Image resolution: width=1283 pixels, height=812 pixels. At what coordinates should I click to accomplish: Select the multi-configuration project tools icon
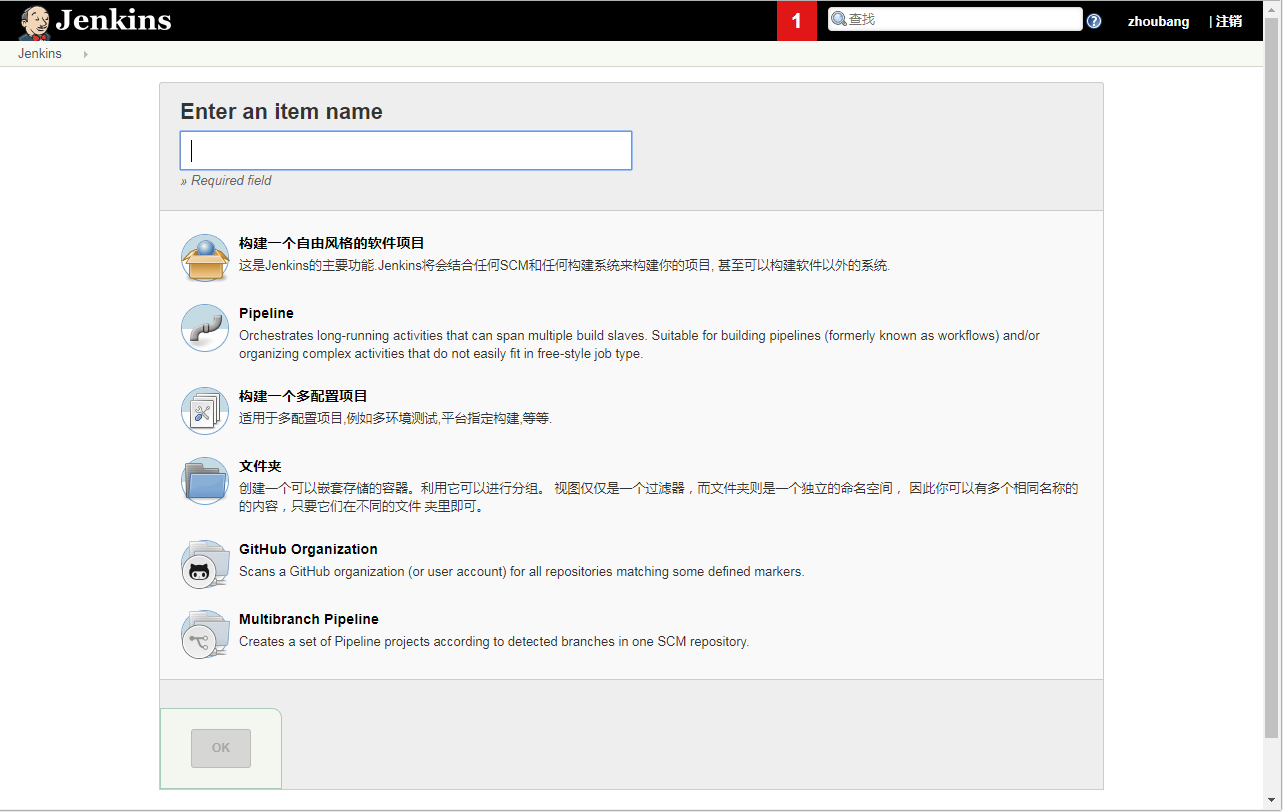pos(205,410)
